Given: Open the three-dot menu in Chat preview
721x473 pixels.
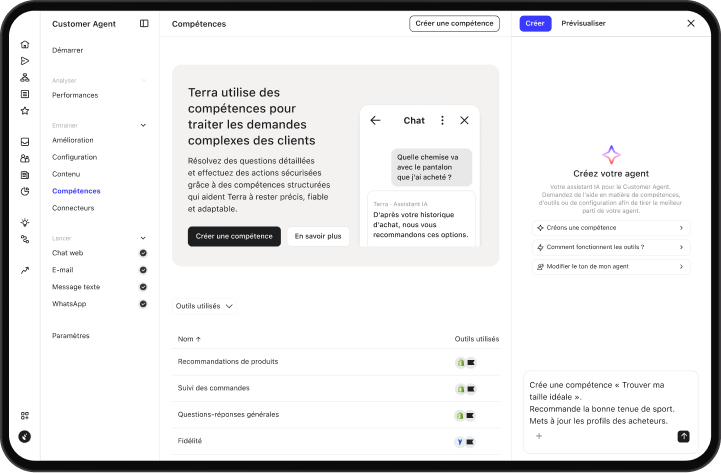Looking at the screenshot, I should click(442, 120).
